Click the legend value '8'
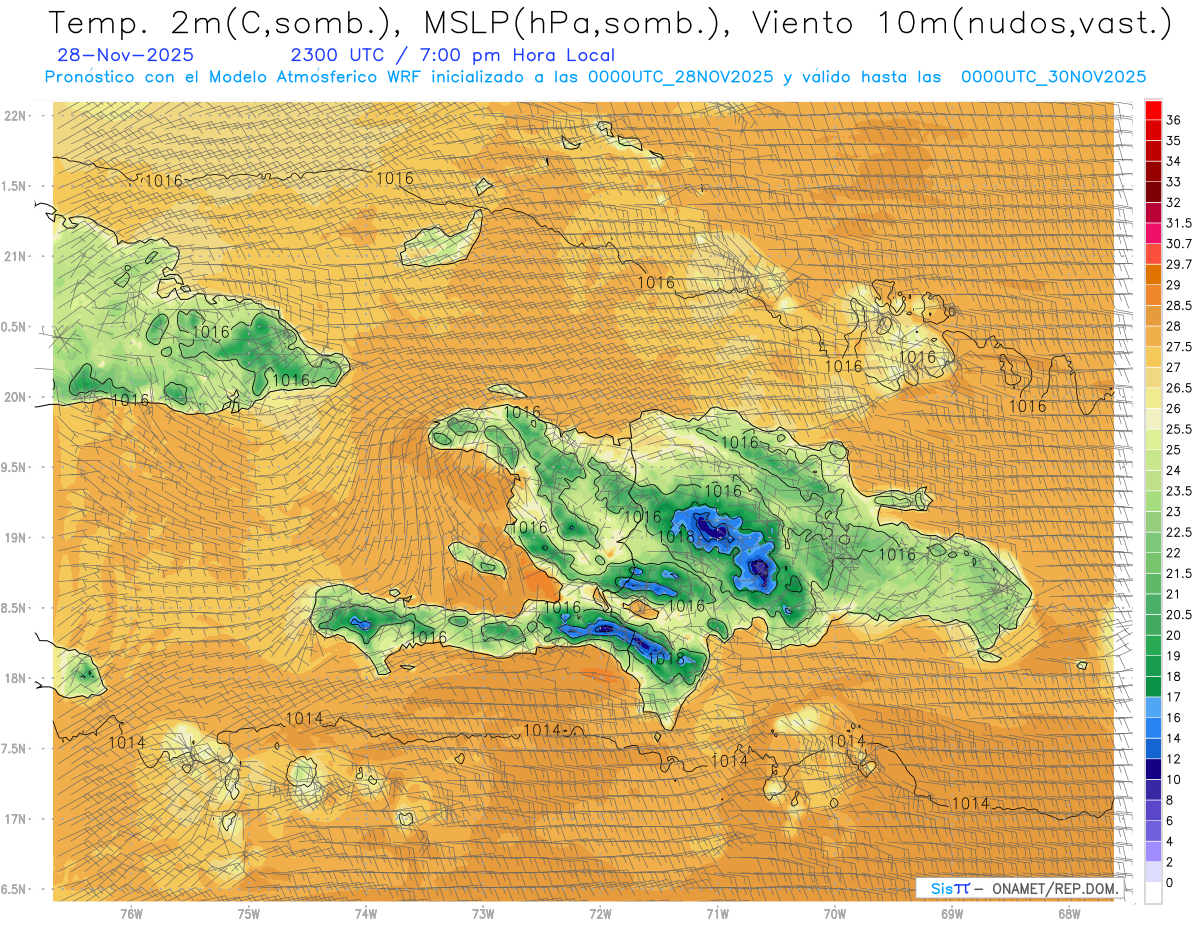 click(1170, 800)
